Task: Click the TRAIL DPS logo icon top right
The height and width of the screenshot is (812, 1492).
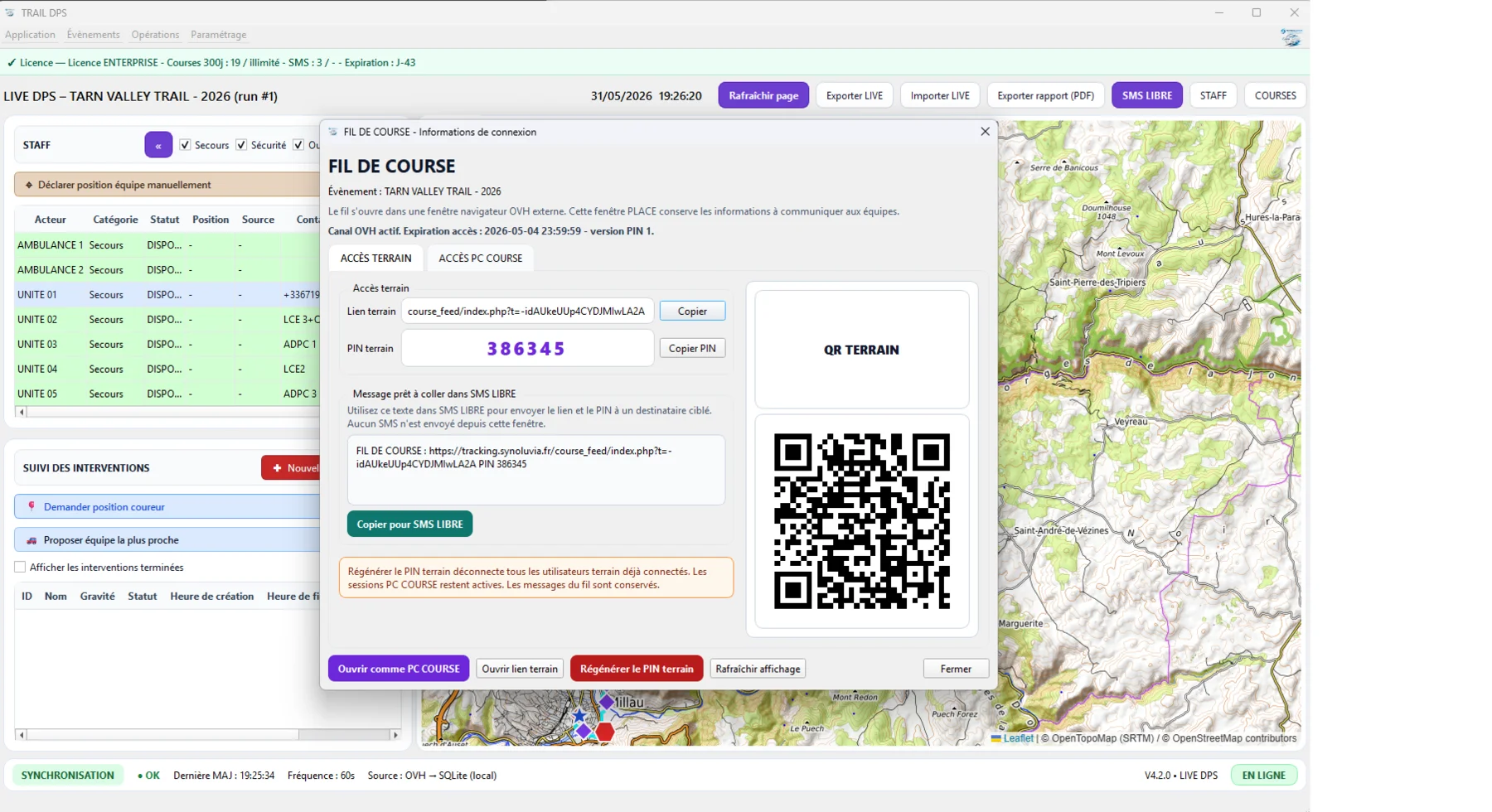Action: coord(1291,37)
